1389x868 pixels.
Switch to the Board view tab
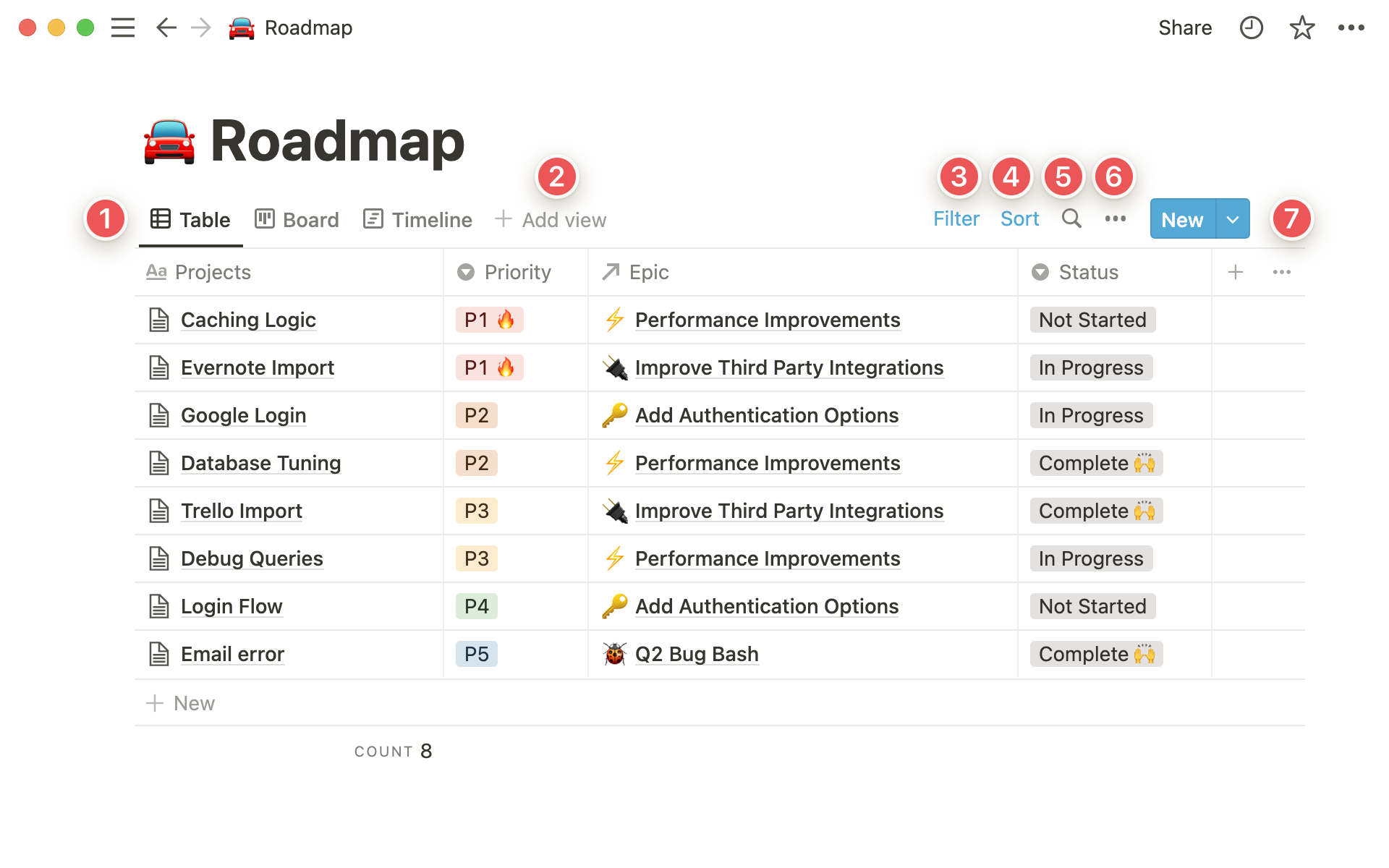[x=297, y=219]
